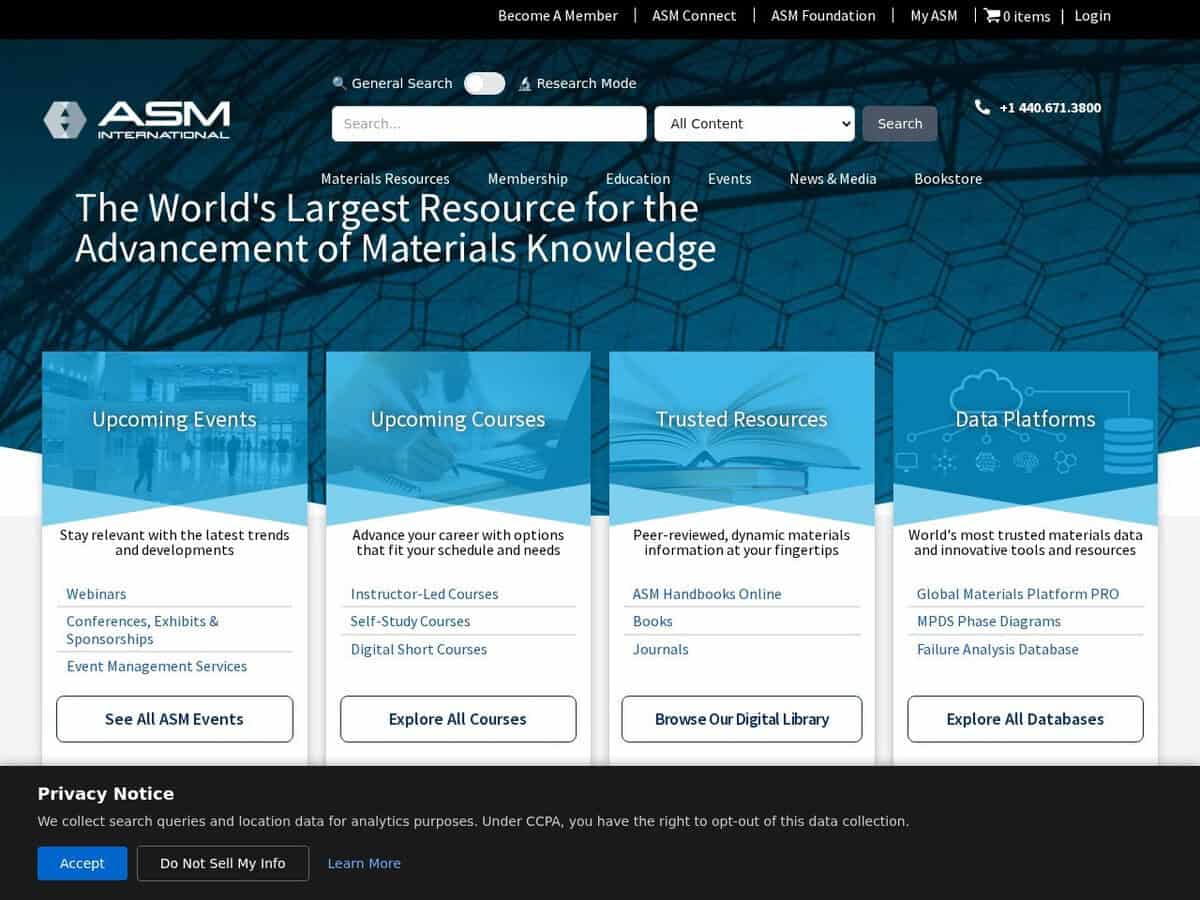The image size is (1200, 900).
Task: Open My ASM
Action: 934,16
